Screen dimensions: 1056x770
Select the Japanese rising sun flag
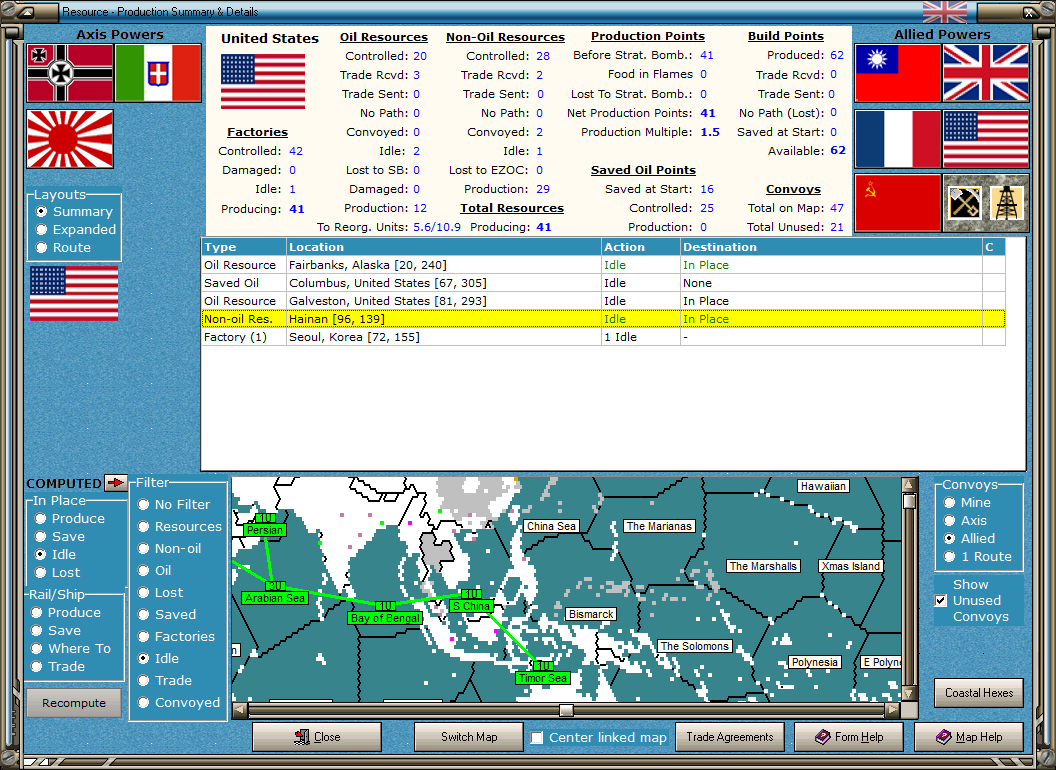click(x=70, y=139)
